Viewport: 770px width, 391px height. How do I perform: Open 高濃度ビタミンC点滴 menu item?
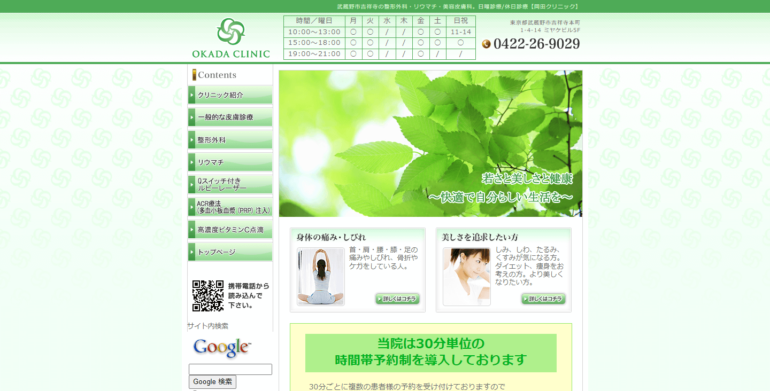click(x=230, y=229)
